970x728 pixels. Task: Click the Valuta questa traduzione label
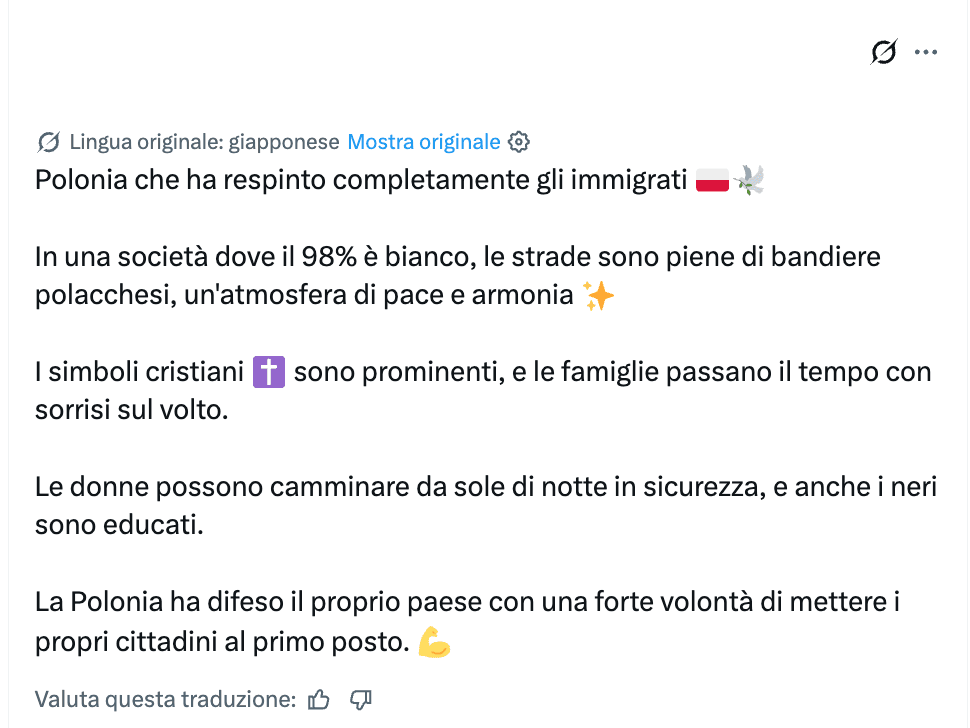coord(165,699)
